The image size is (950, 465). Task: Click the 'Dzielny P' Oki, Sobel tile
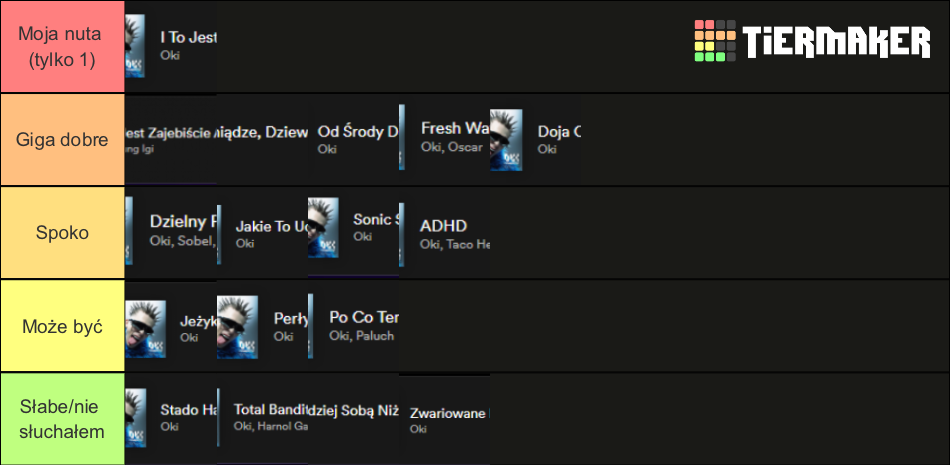coord(171,233)
